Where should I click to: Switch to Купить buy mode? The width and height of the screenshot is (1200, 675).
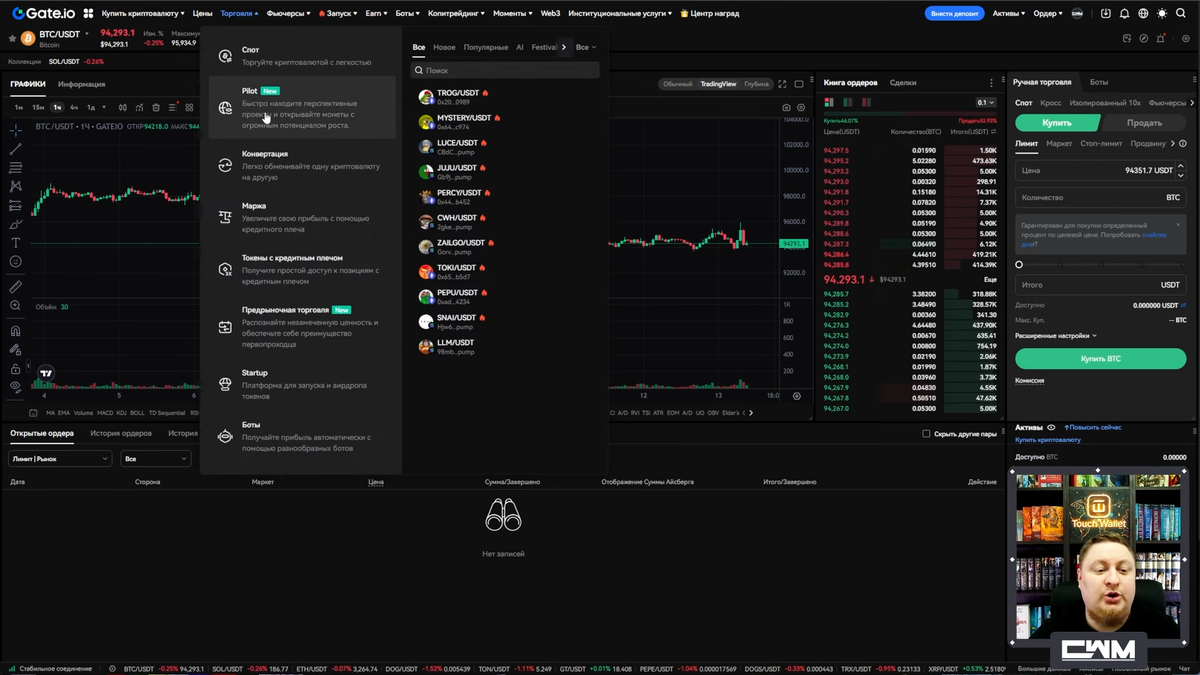click(x=1057, y=123)
